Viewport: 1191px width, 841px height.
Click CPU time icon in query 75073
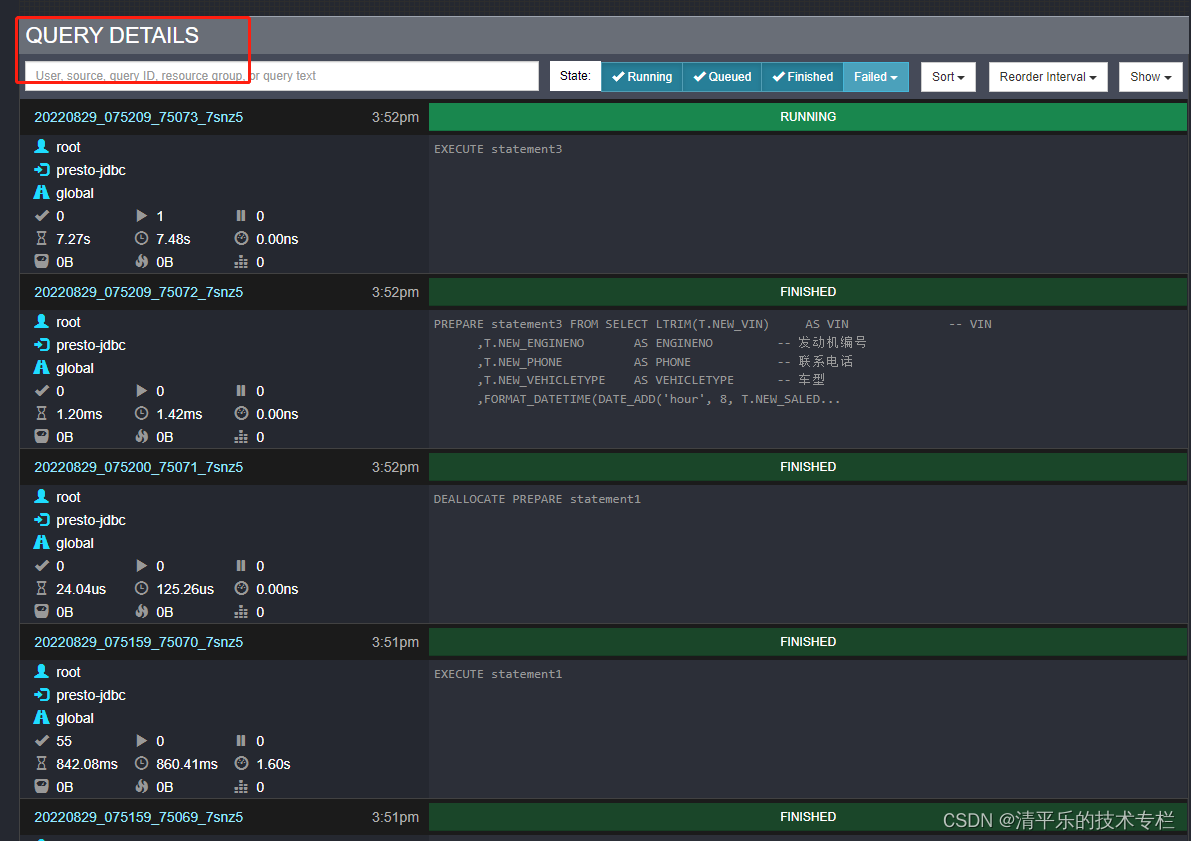pos(242,239)
